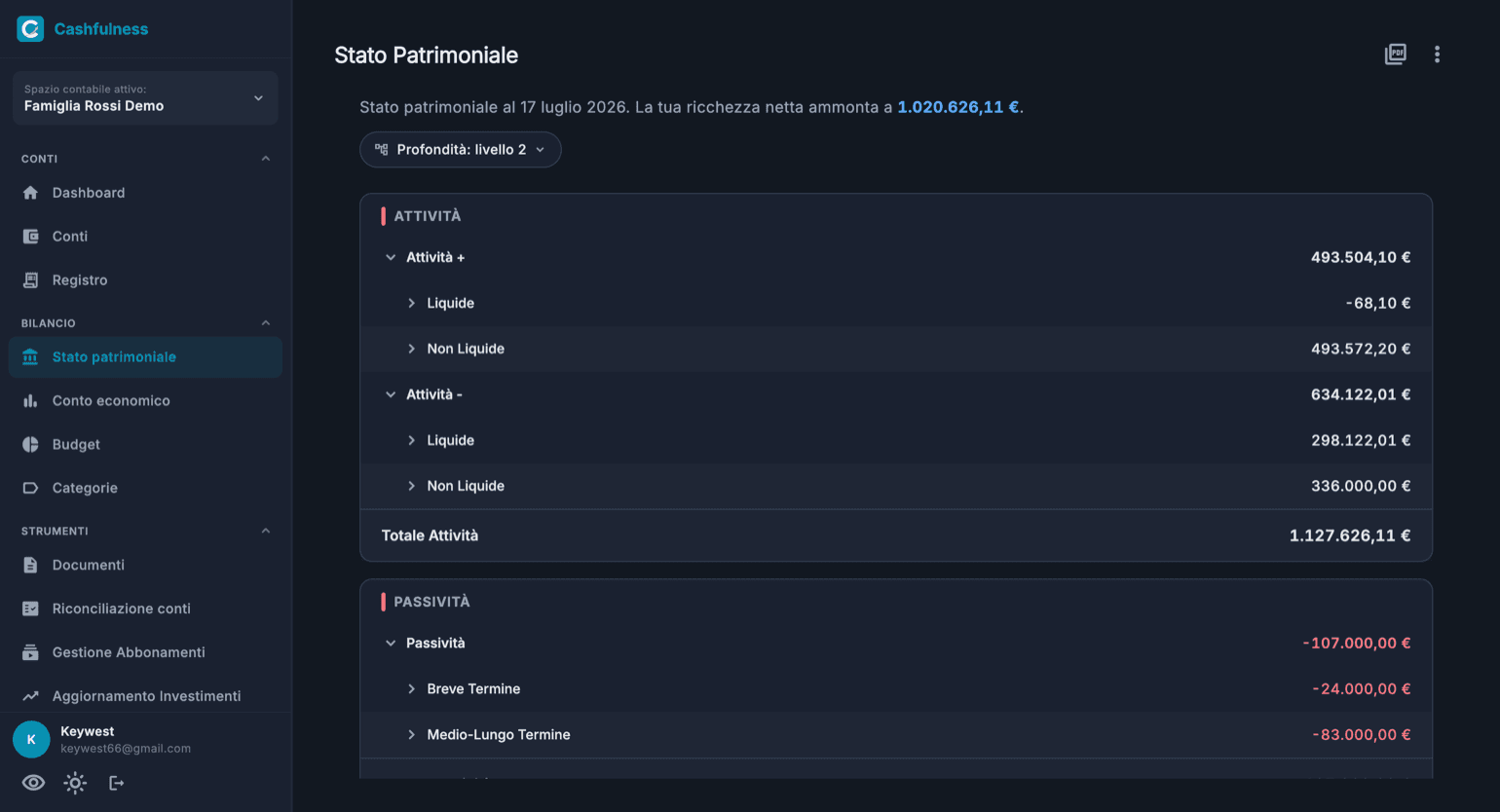1500x812 pixels.
Task: Open the Profondità: livello 2 dropdown
Action: pos(461,150)
